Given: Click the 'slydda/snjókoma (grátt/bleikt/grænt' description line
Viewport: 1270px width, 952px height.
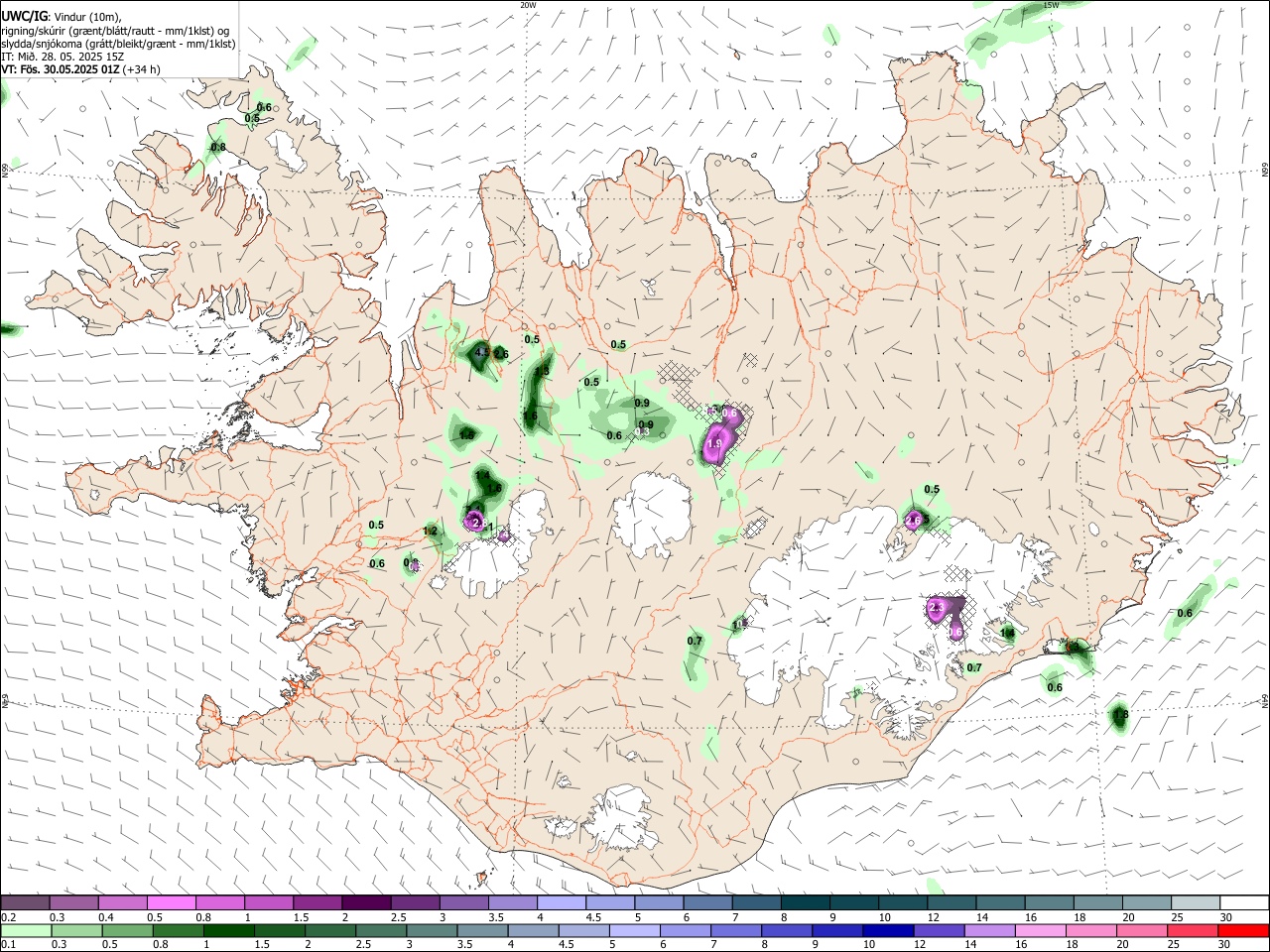Looking at the screenshot, I should pyautogui.click(x=118, y=44).
